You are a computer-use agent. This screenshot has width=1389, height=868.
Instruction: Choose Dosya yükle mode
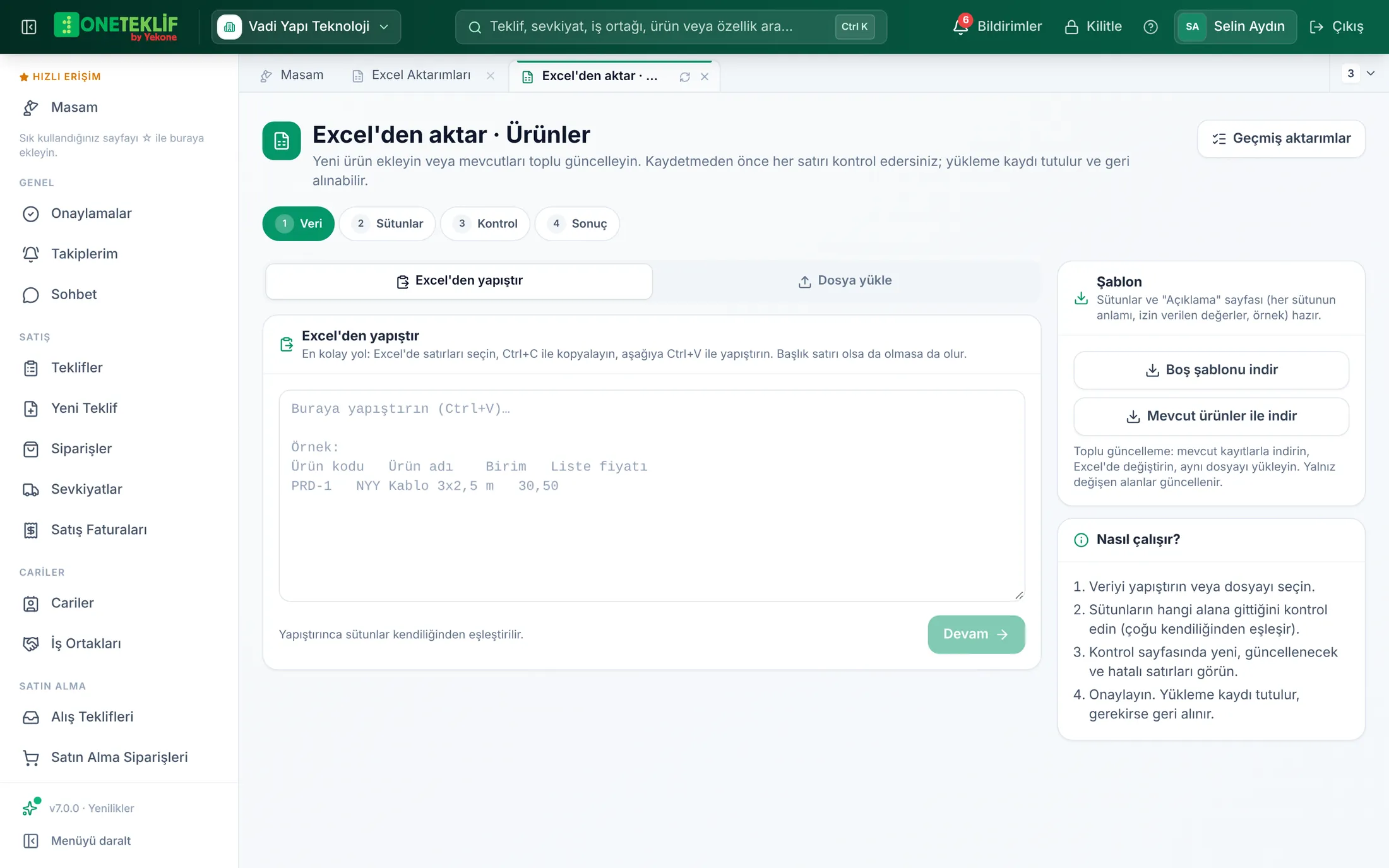[x=845, y=281]
